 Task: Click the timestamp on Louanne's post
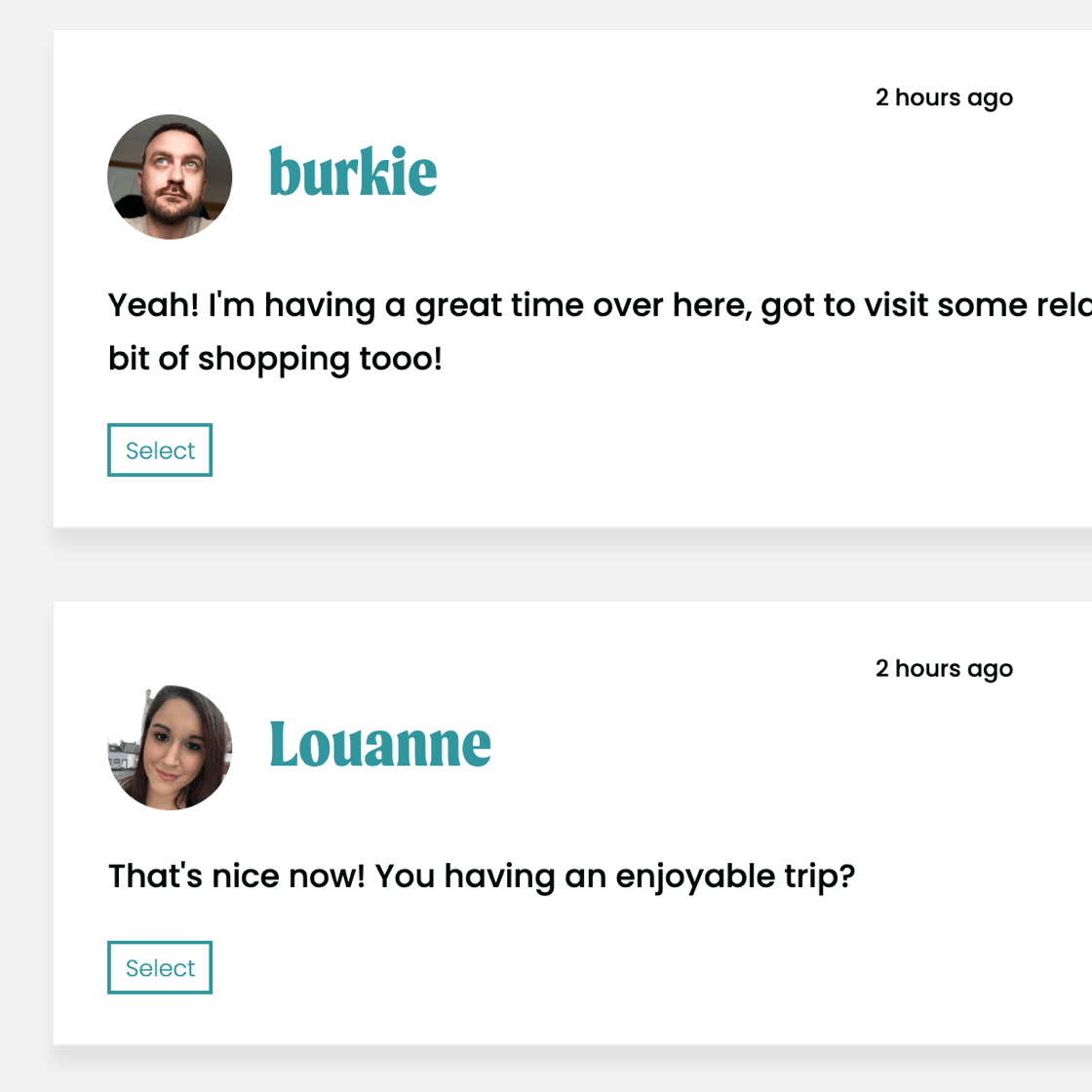(x=944, y=669)
